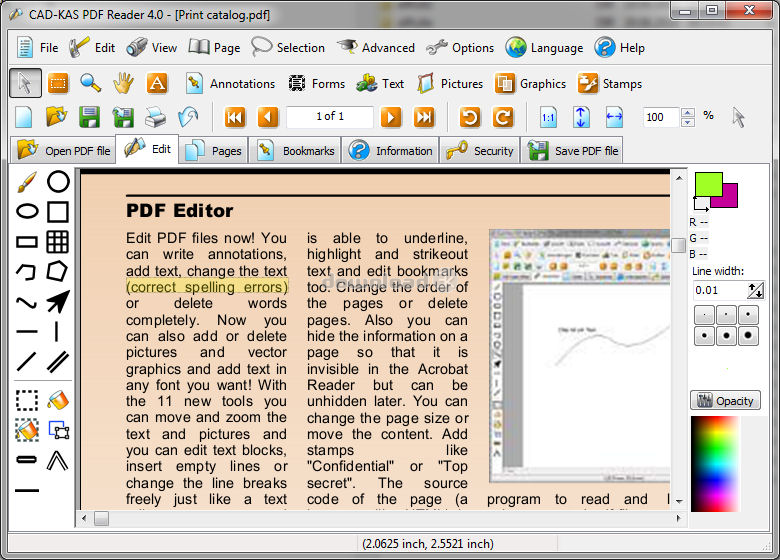Switch to the Security tab

[x=480, y=151]
